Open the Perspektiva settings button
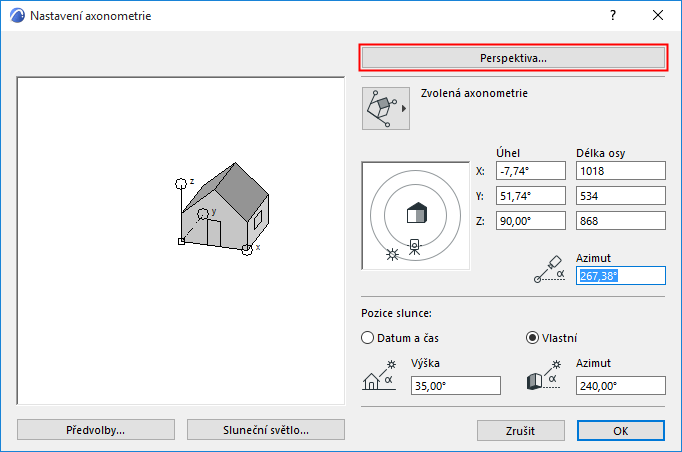The height and width of the screenshot is (452, 682). tap(513, 58)
